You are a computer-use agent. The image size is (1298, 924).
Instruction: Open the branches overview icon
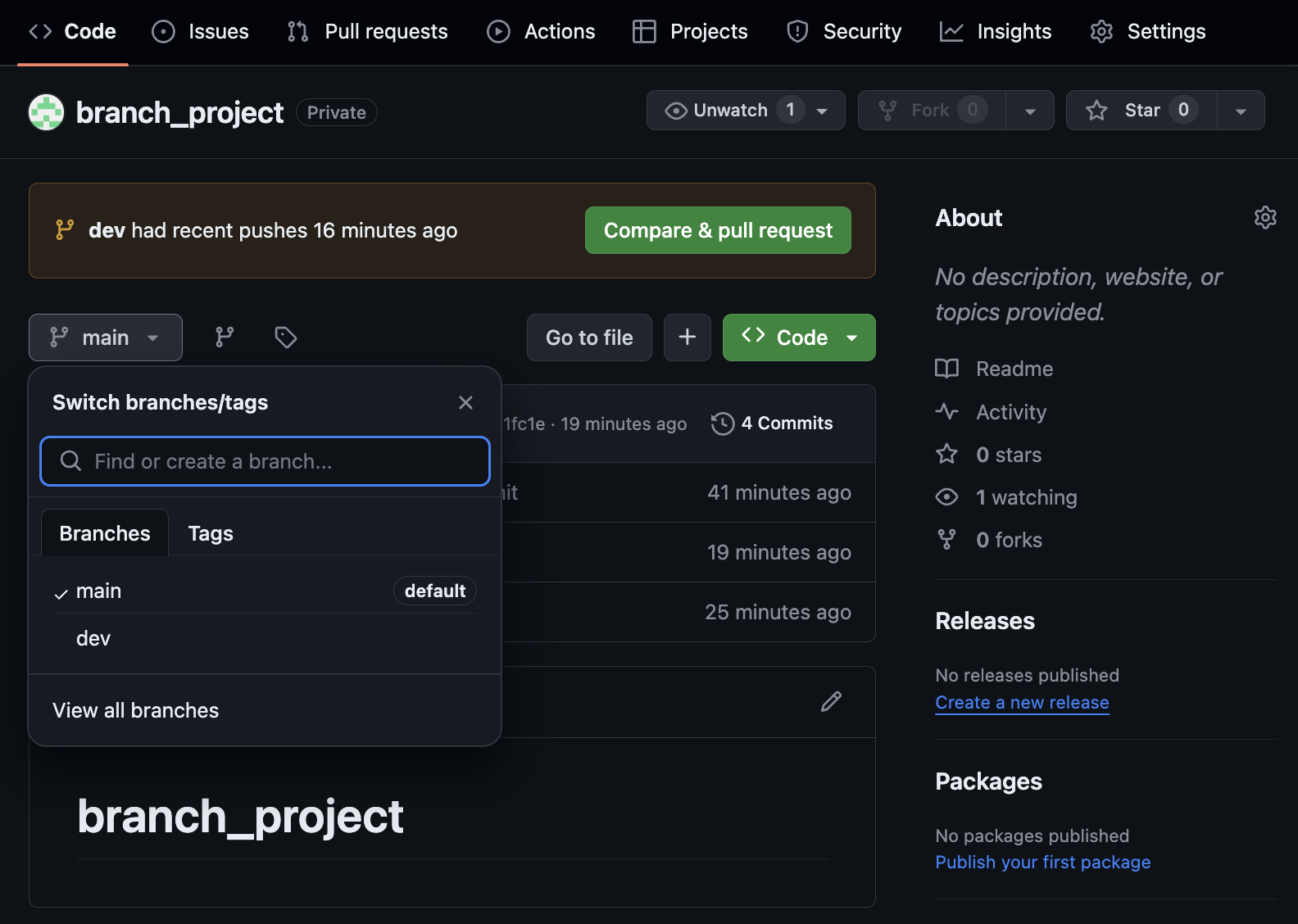coord(225,337)
